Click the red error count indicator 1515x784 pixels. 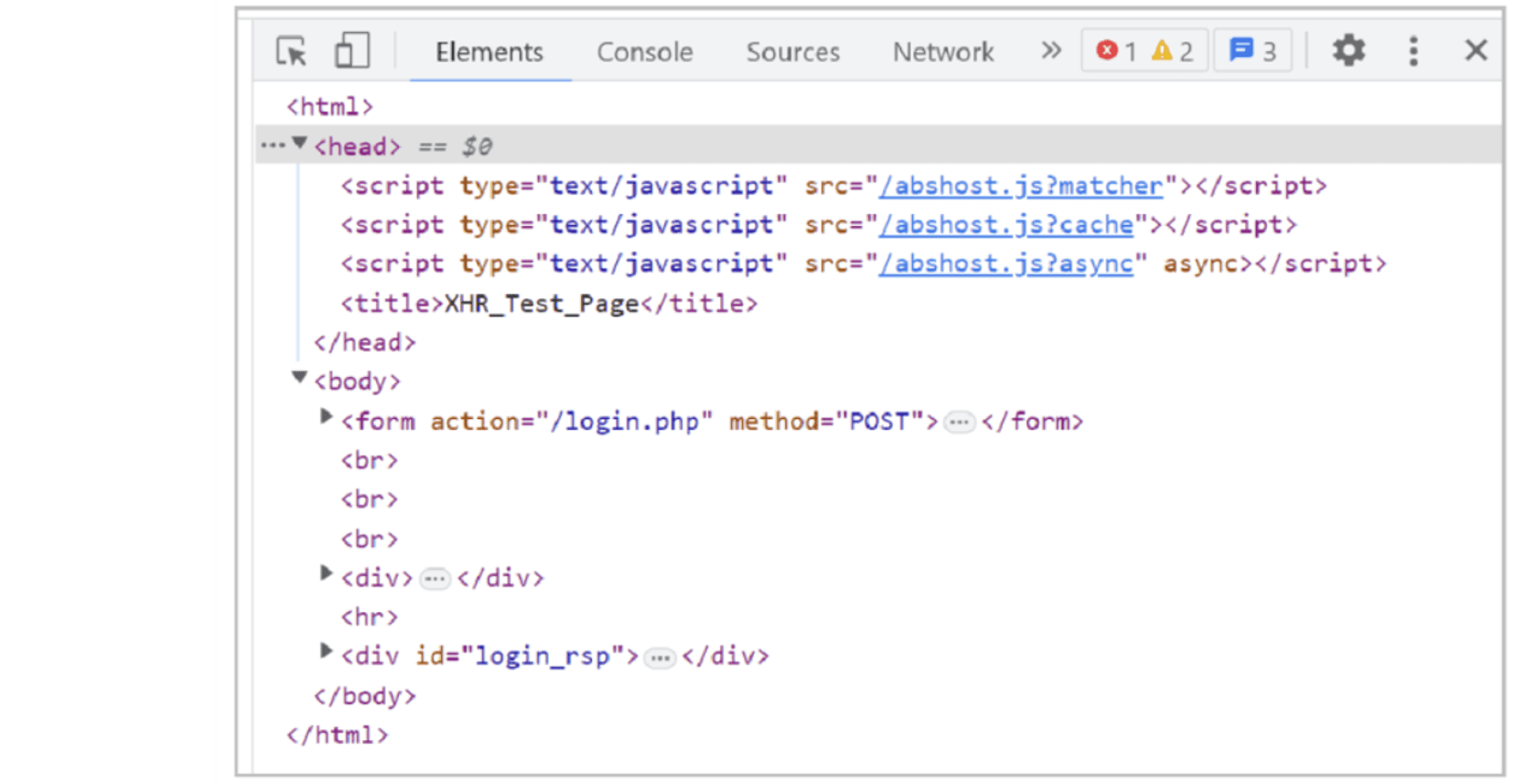coord(1115,51)
